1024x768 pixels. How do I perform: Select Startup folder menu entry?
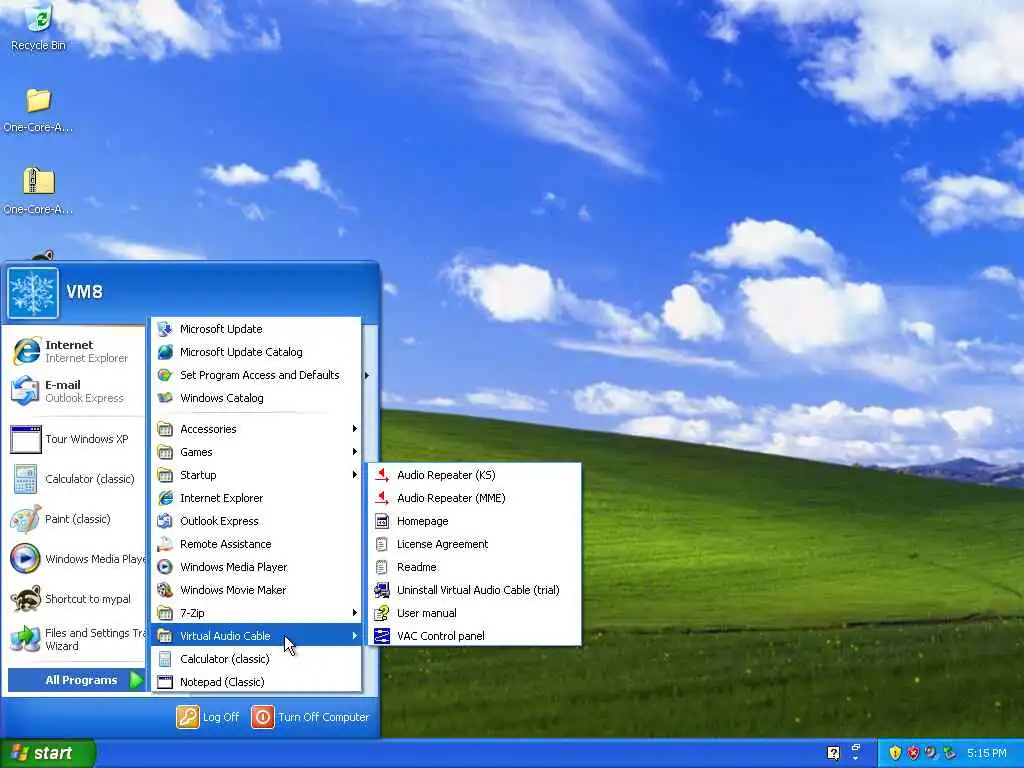pyautogui.click(x=257, y=475)
